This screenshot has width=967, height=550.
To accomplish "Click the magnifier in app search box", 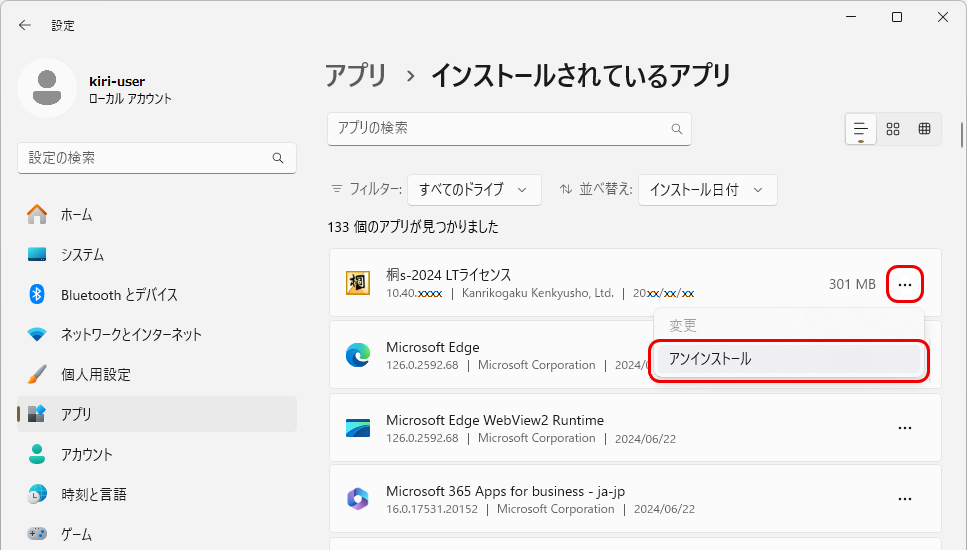I will click(x=677, y=129).
